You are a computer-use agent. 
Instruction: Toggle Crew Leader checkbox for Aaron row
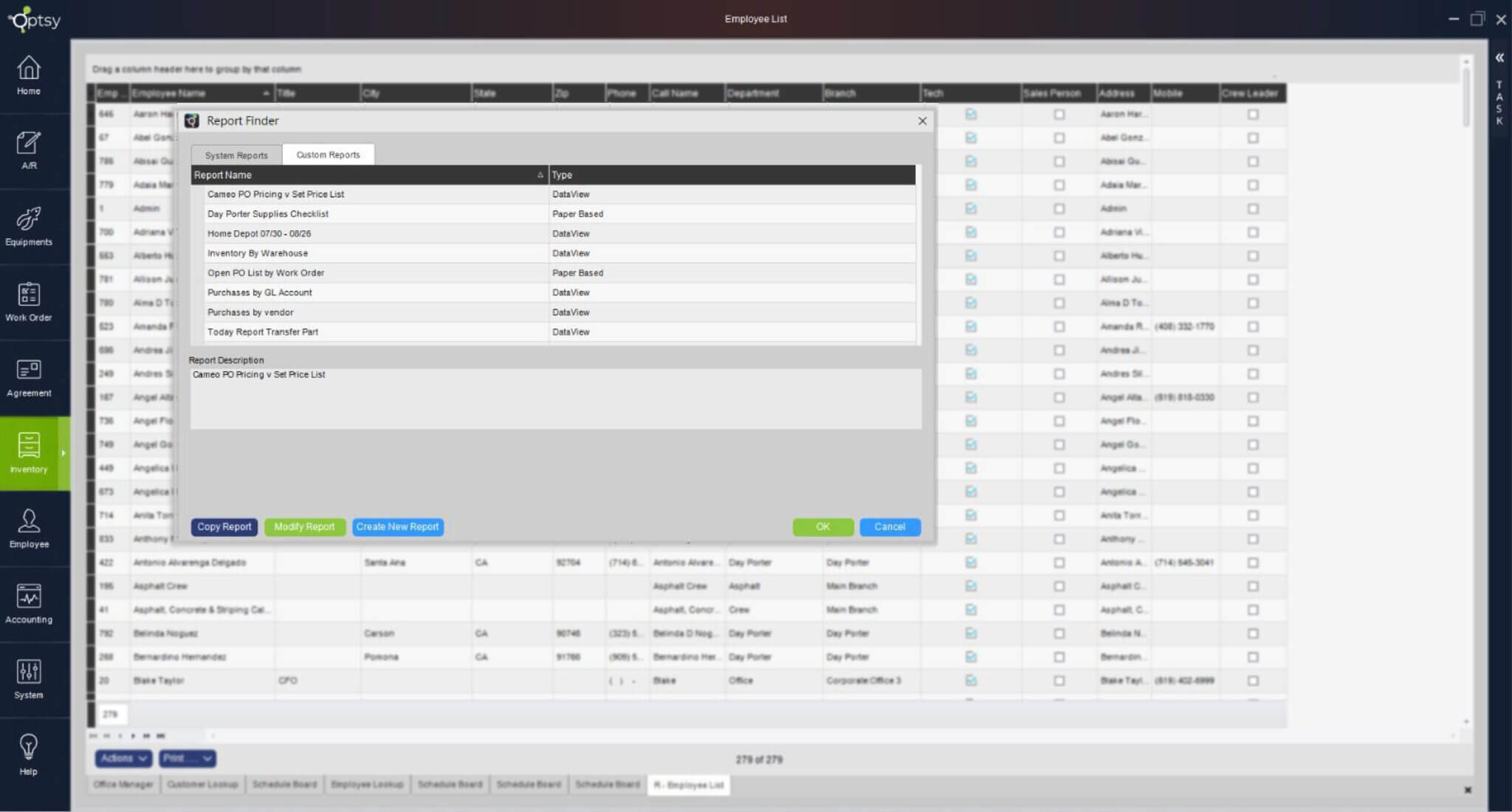click(x=1253, y=114)
